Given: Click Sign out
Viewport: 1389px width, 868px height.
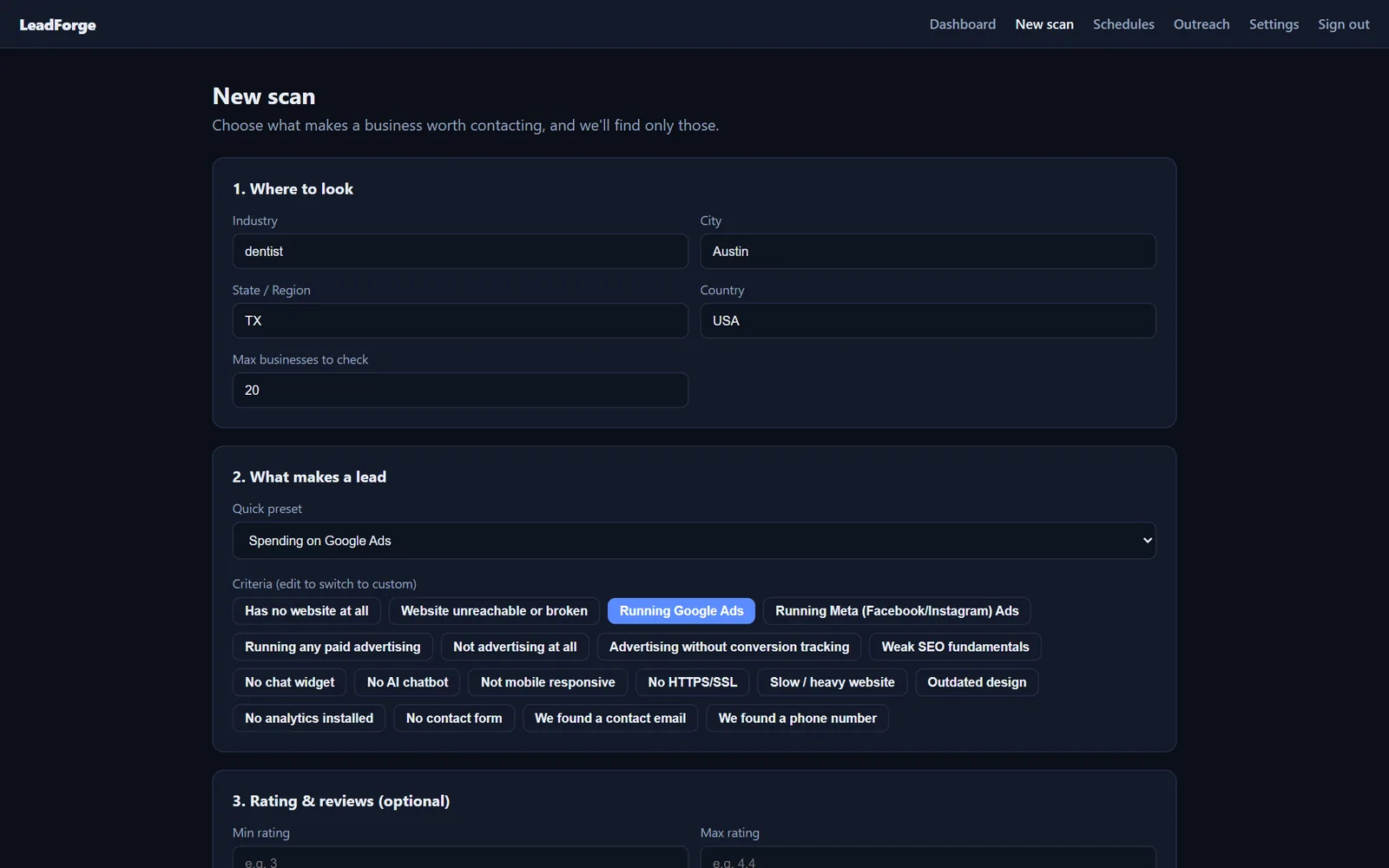Looking at the screenshot, I should pyautogui.click(x=1343, y=24).
